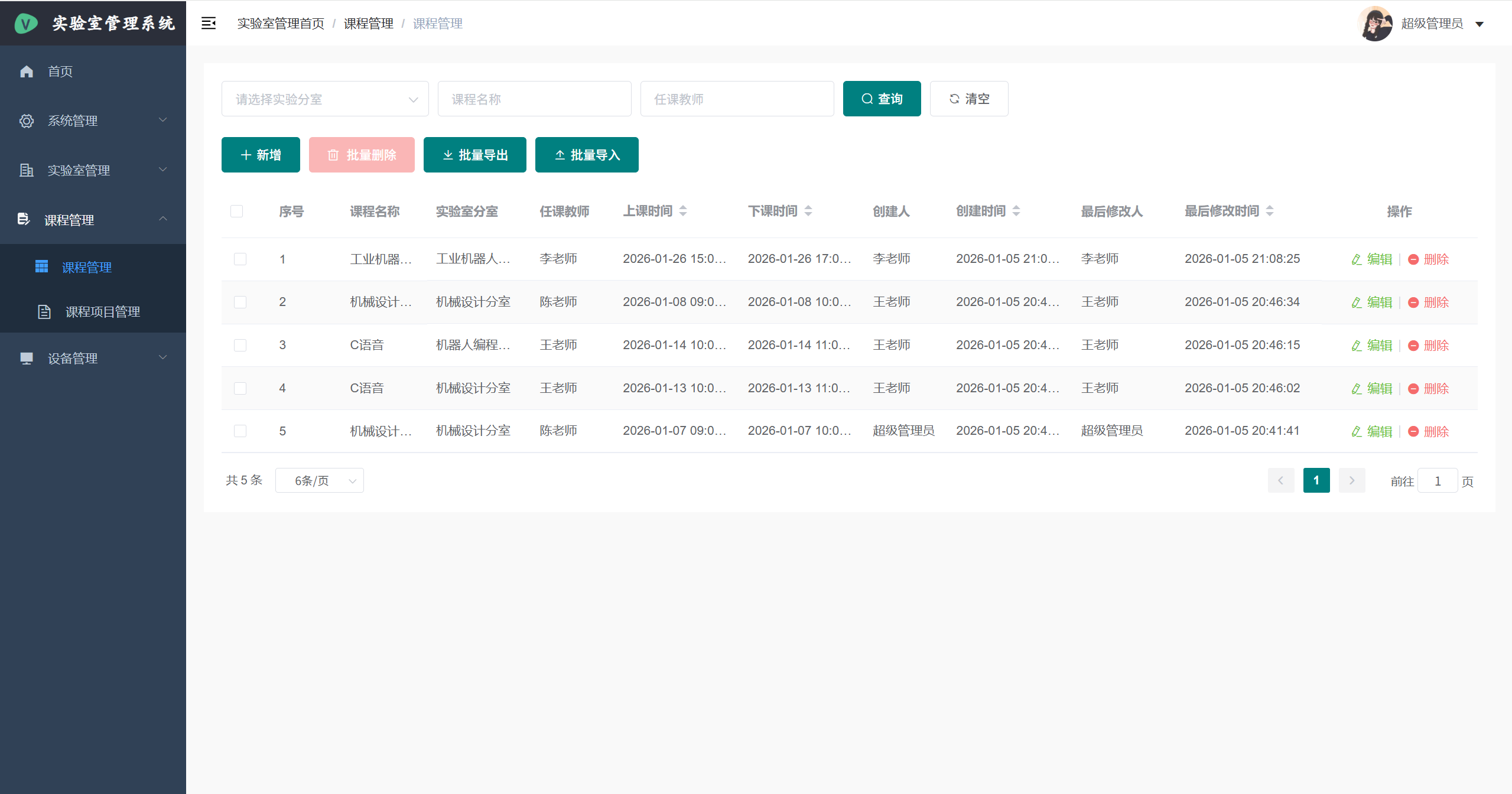Open the 请选择实验分室 dropdown

click(325, 99)
